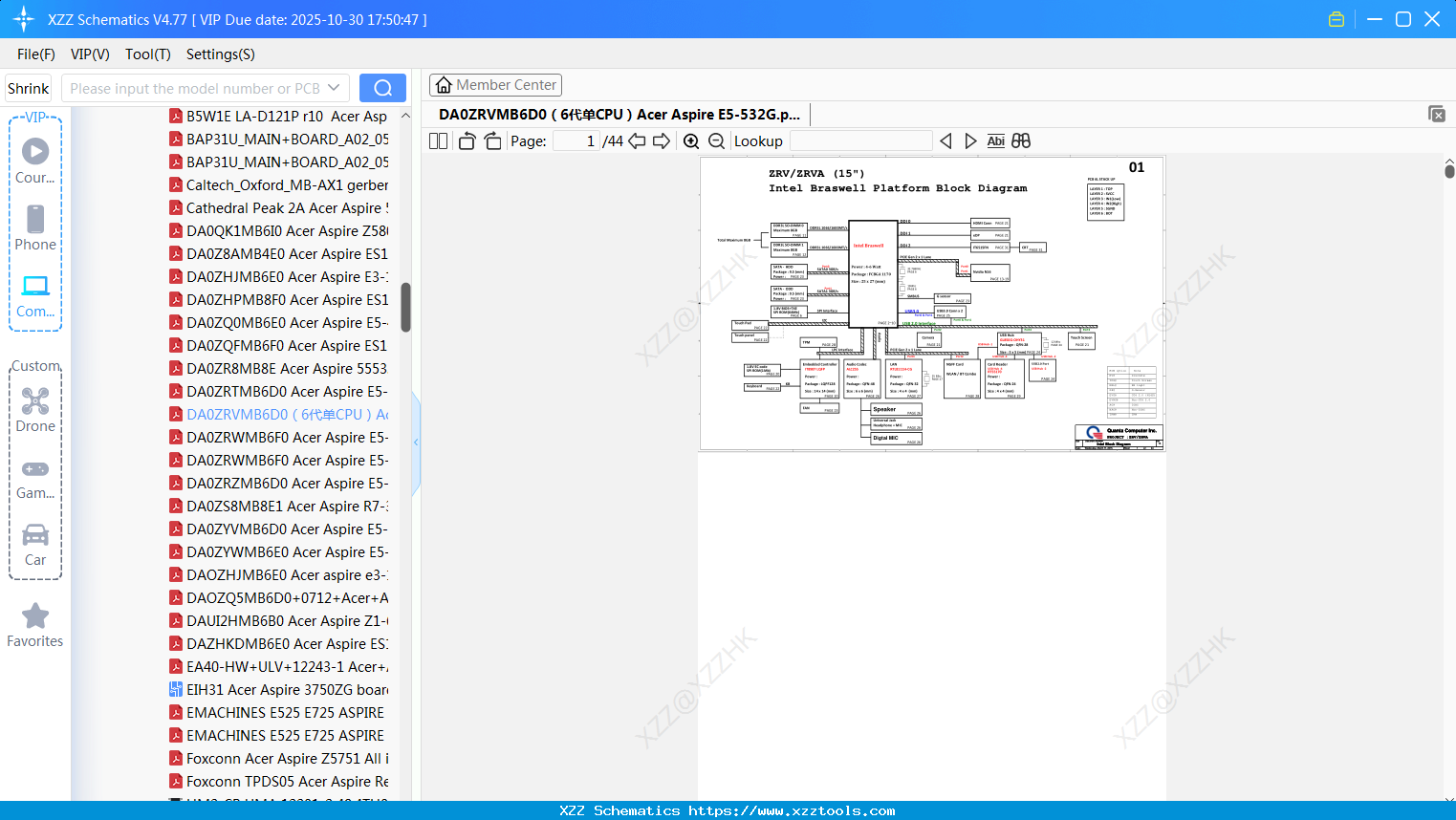Collapse the file list side panel handle
Screen dimensions: 1456x820
416,442
